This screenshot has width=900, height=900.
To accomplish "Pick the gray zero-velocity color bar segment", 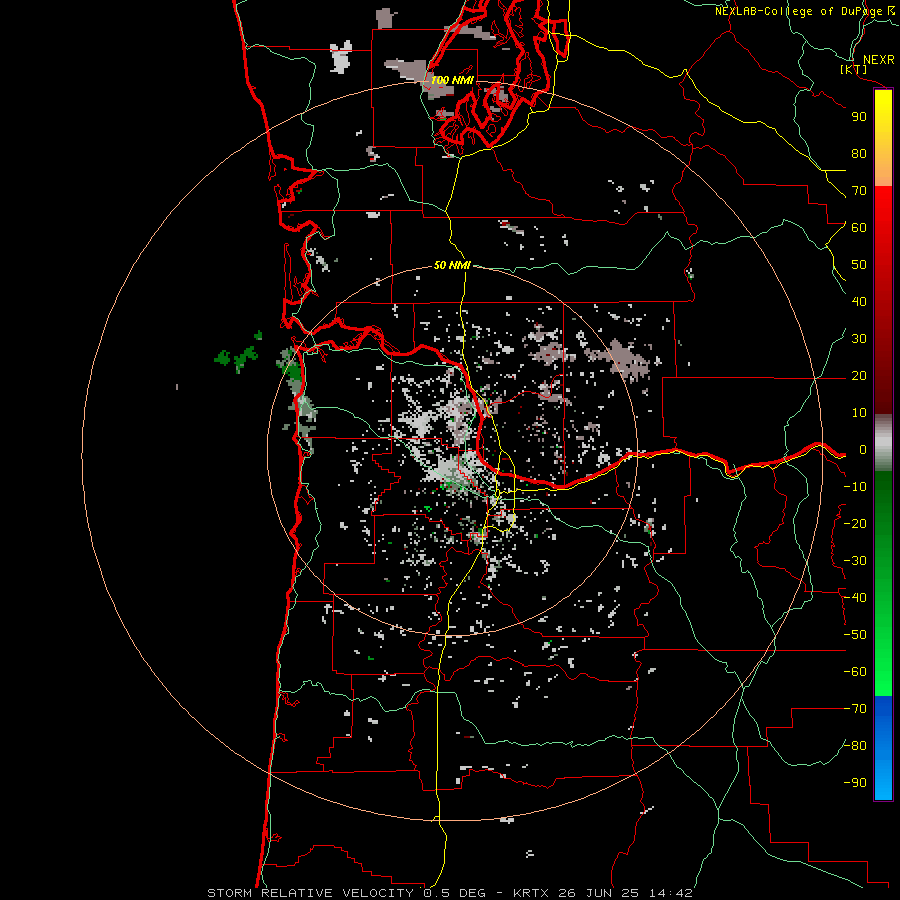I will coord(883,443).
